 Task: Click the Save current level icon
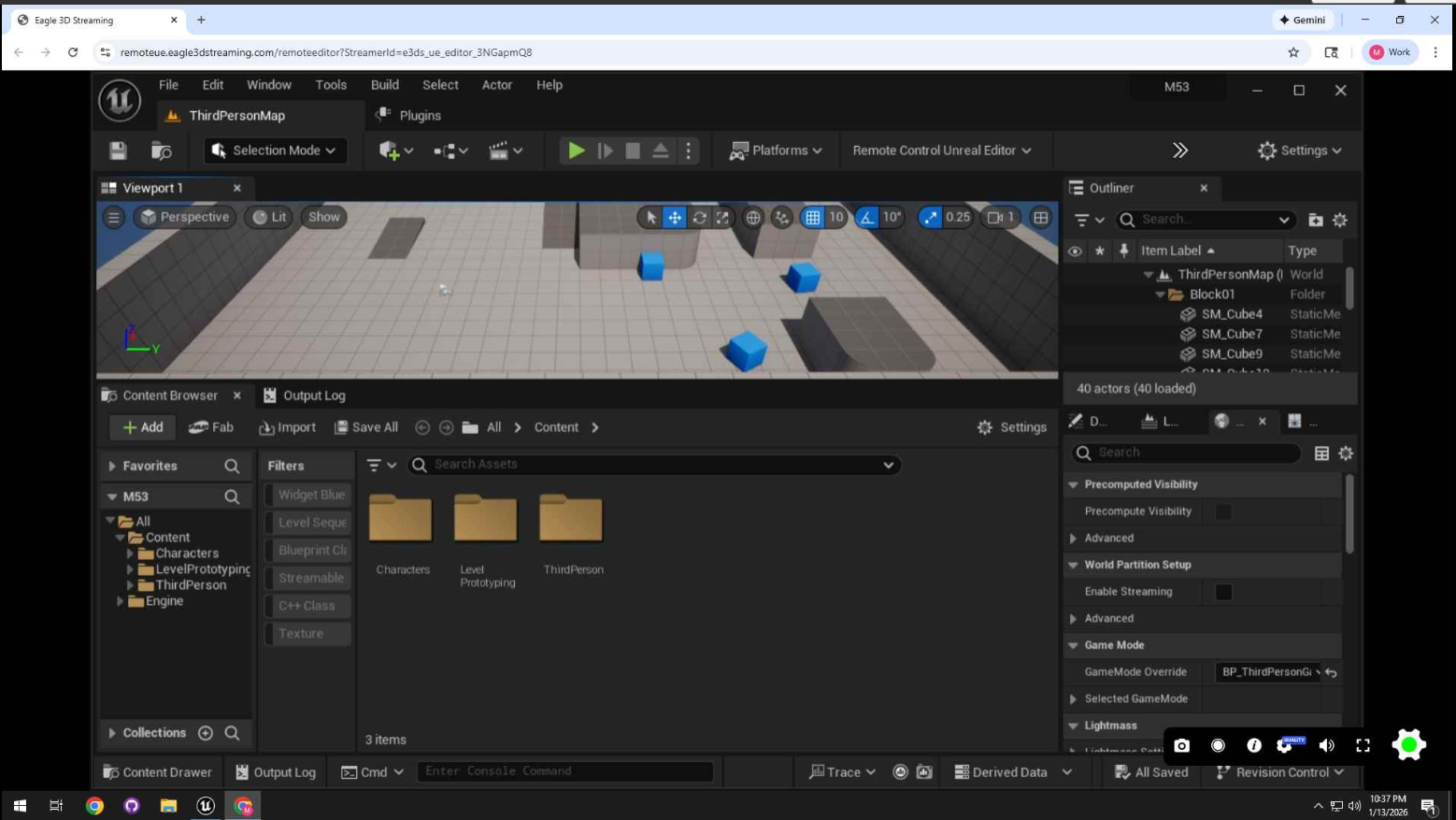(x=118, y=151)
